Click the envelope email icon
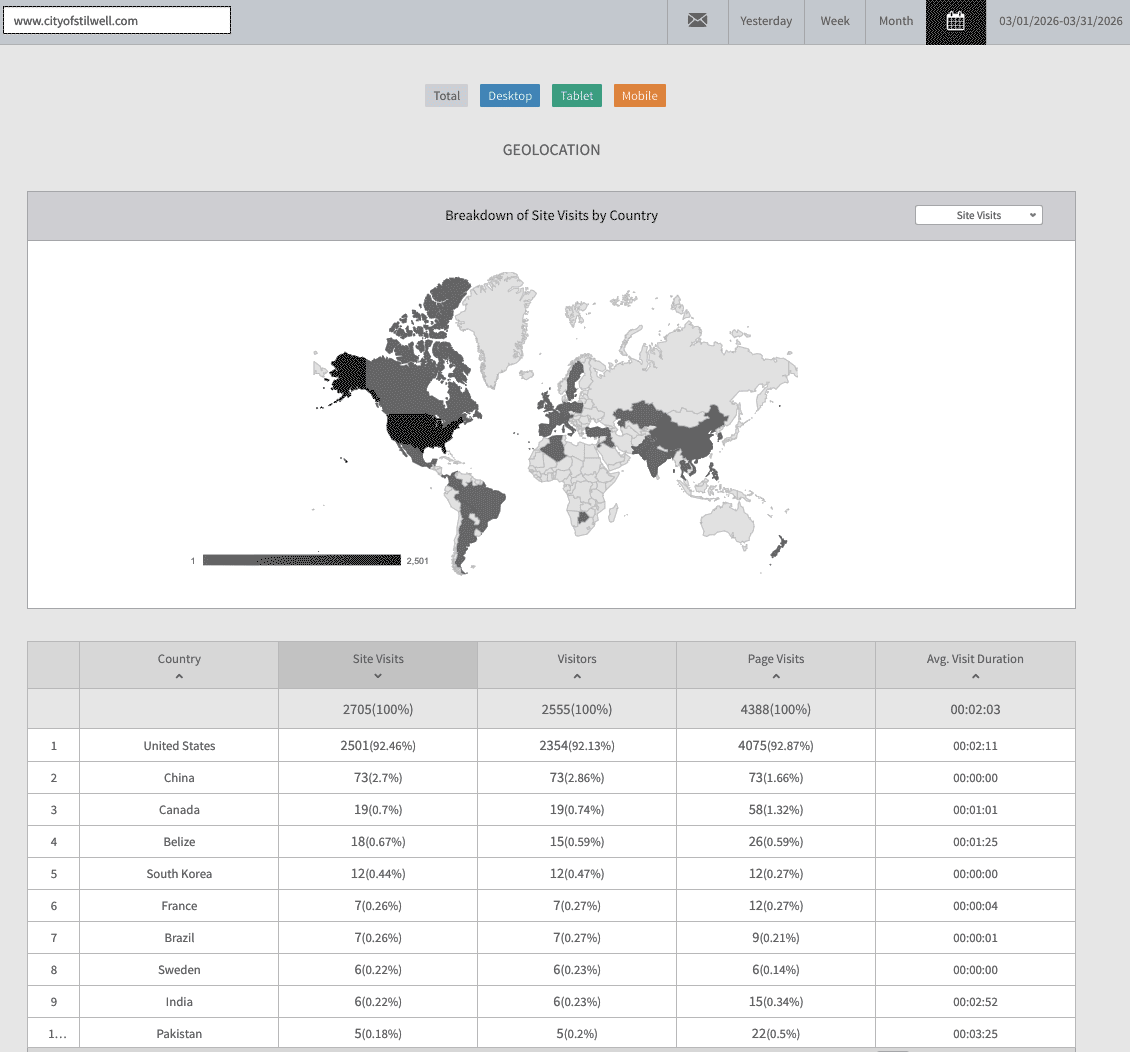Viewport: 1130px width, 1052px height. coord(697,21)
